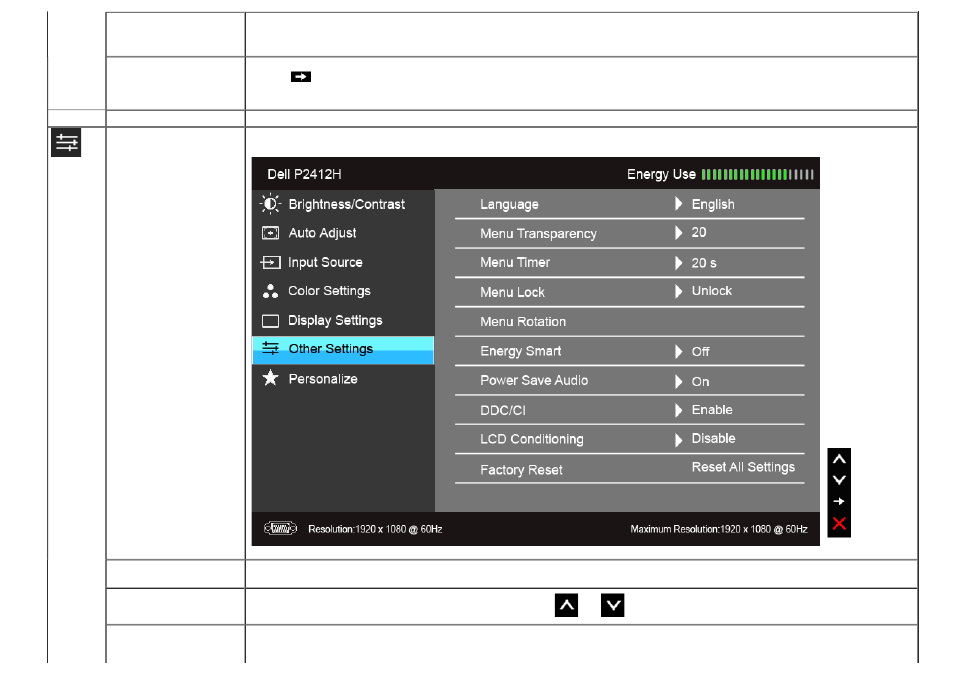Expand the Energy Smart arrow
The image size is (954, 674).
(x=678, y=352)
